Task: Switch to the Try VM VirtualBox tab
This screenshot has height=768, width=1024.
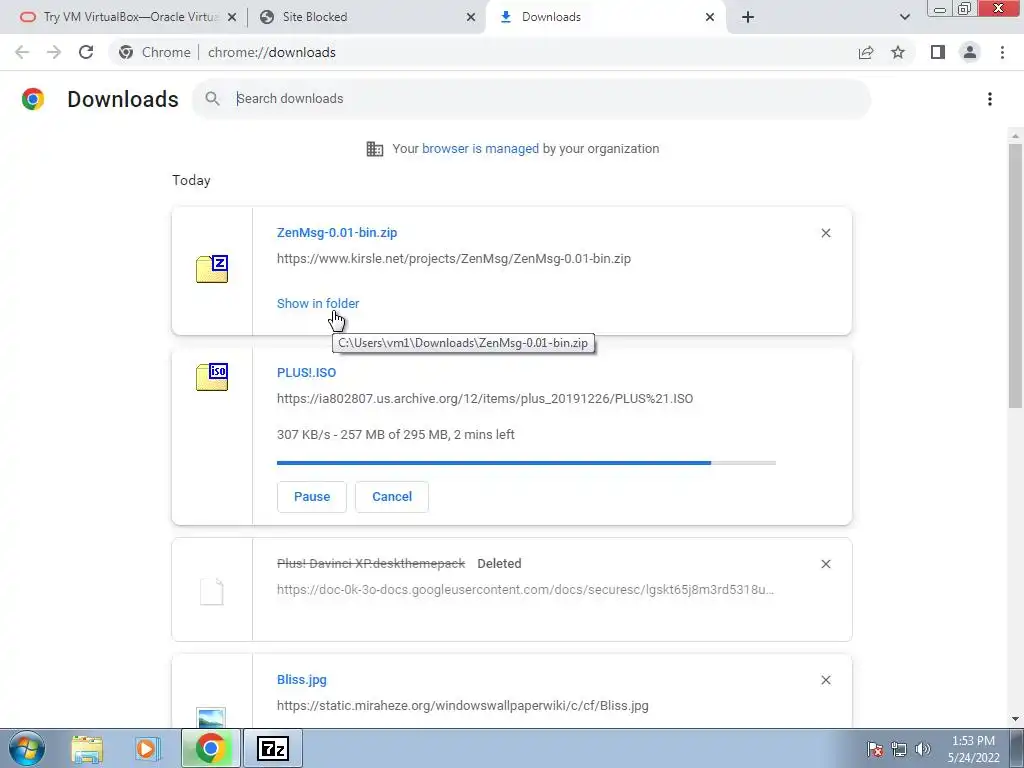Action: pyautogui.click(x=125, y=18)
